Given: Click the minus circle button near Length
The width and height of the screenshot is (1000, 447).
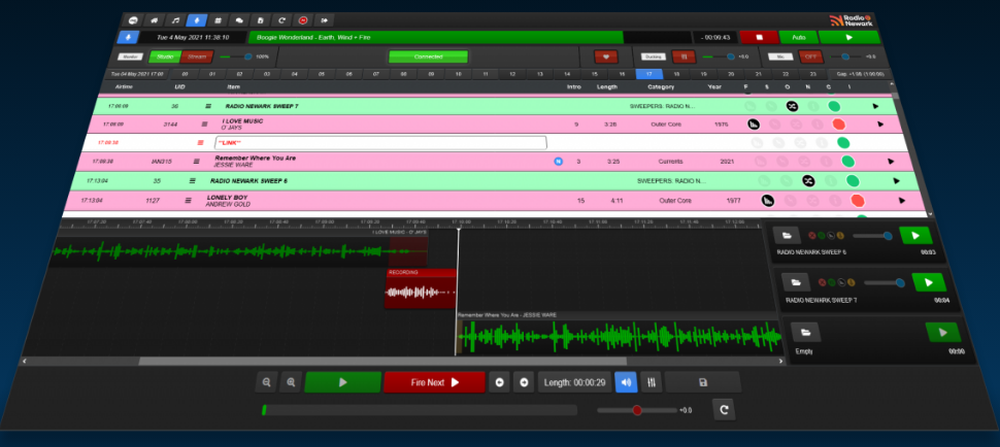Looking at the screenshot, I should pyautogui.click(x=499, y=383).
